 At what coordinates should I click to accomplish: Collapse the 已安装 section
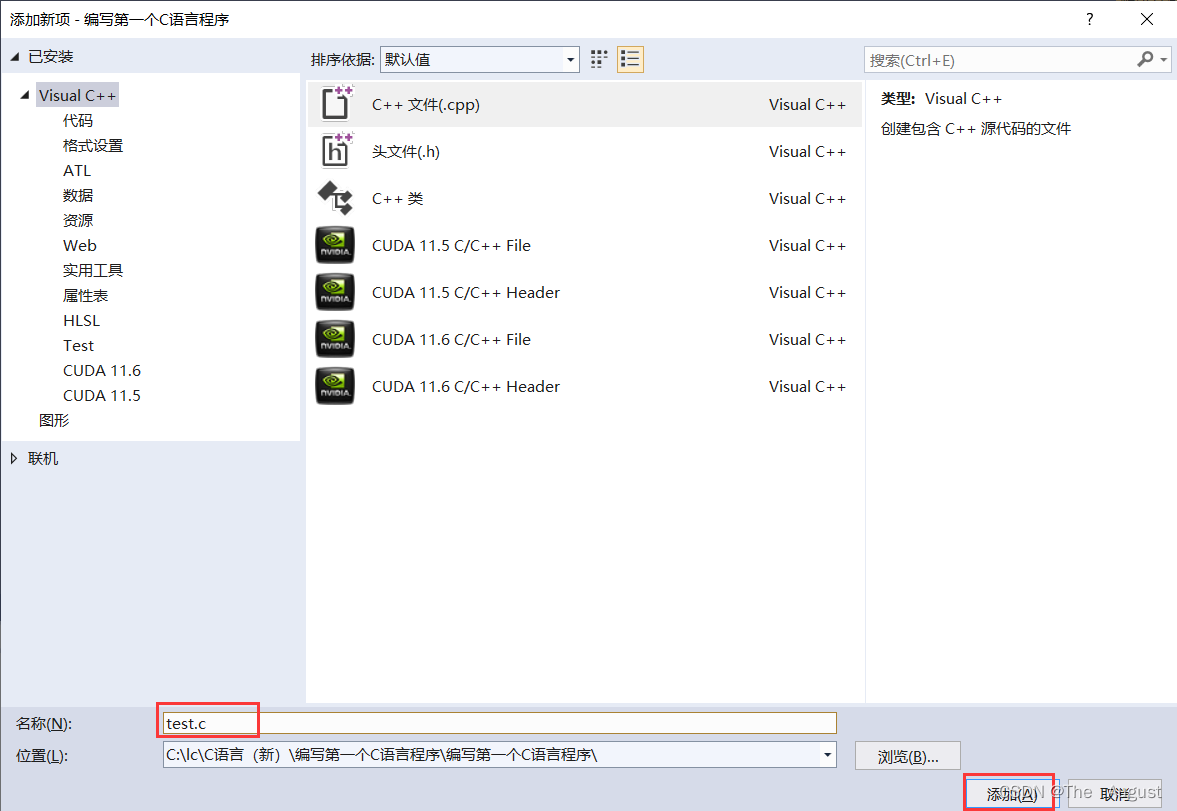click(14, 56)
